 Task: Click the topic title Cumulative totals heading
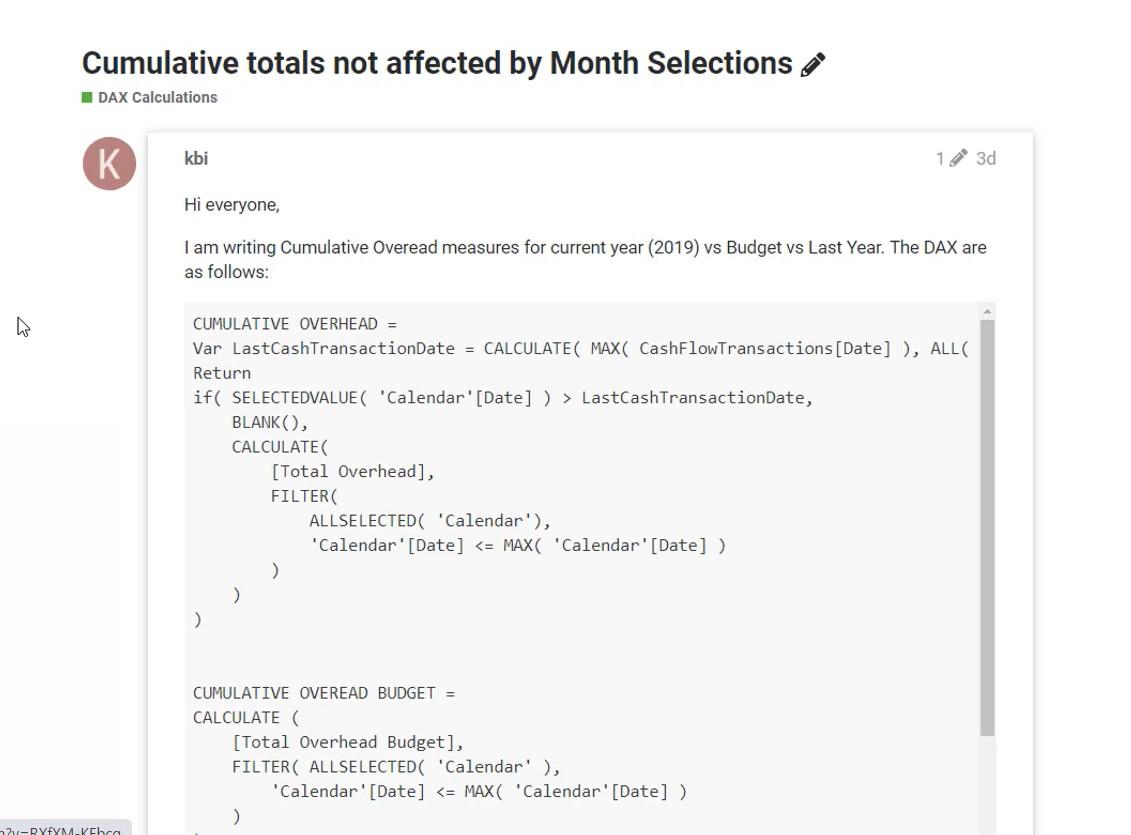(437, 63)
